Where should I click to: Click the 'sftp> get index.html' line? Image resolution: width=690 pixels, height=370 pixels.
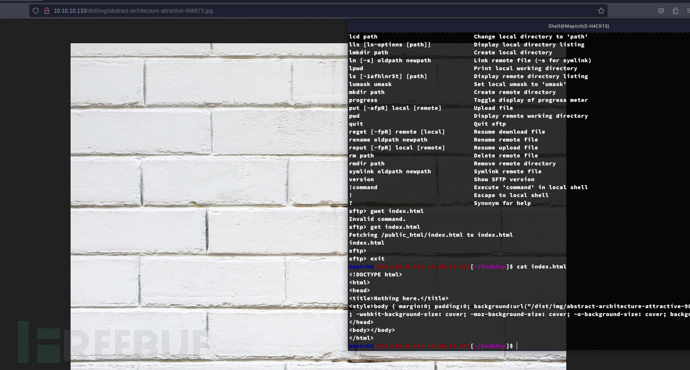coord(385,227)
